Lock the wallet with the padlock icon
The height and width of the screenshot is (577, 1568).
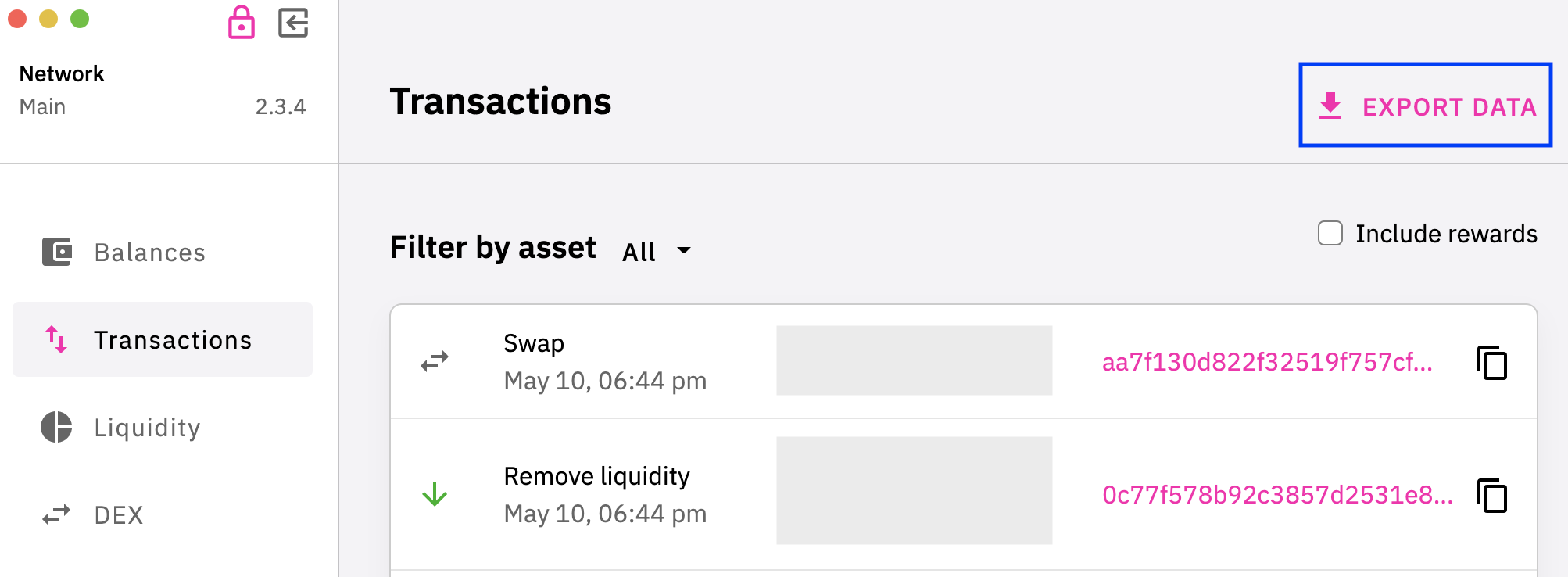click(242, 22)
